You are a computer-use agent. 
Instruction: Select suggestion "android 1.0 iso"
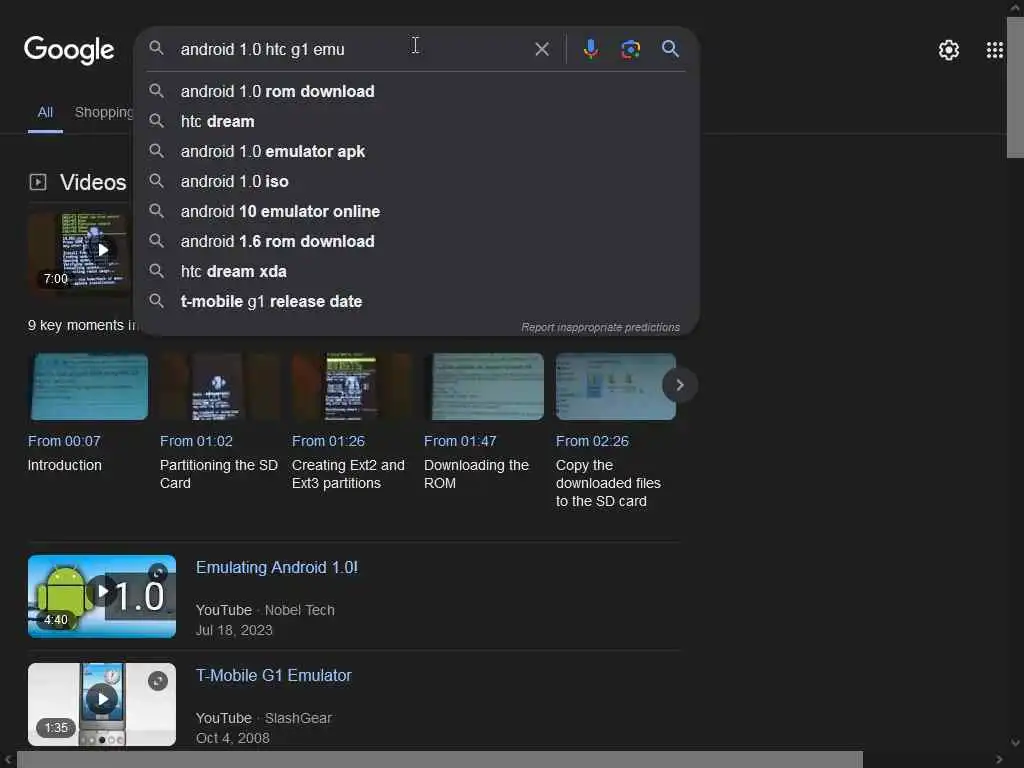[x=416, y=182]
